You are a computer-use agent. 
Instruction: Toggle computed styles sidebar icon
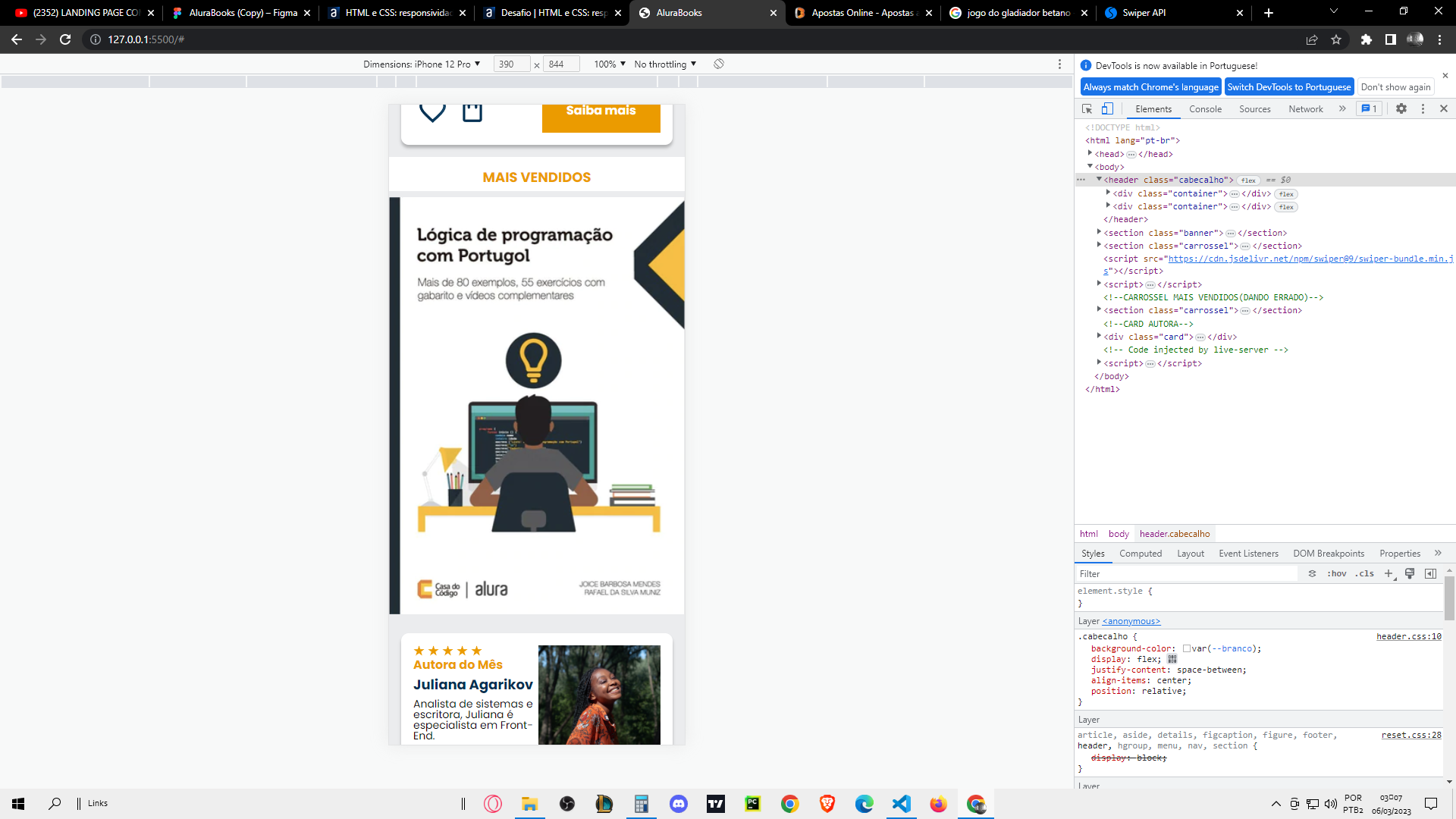click(x=1430, y=574)
